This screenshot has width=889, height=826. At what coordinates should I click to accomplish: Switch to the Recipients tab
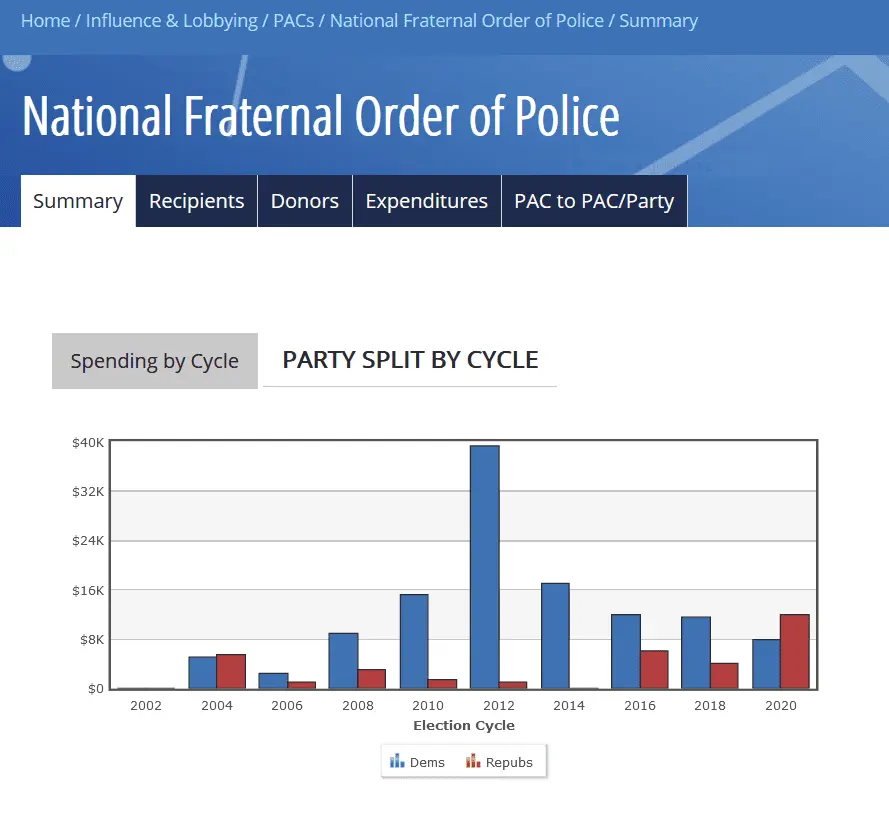click(x=197, y=201)
